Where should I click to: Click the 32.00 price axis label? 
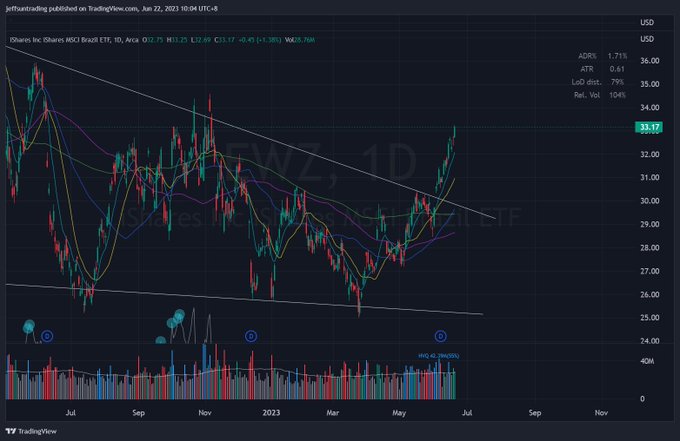(650, 154)
